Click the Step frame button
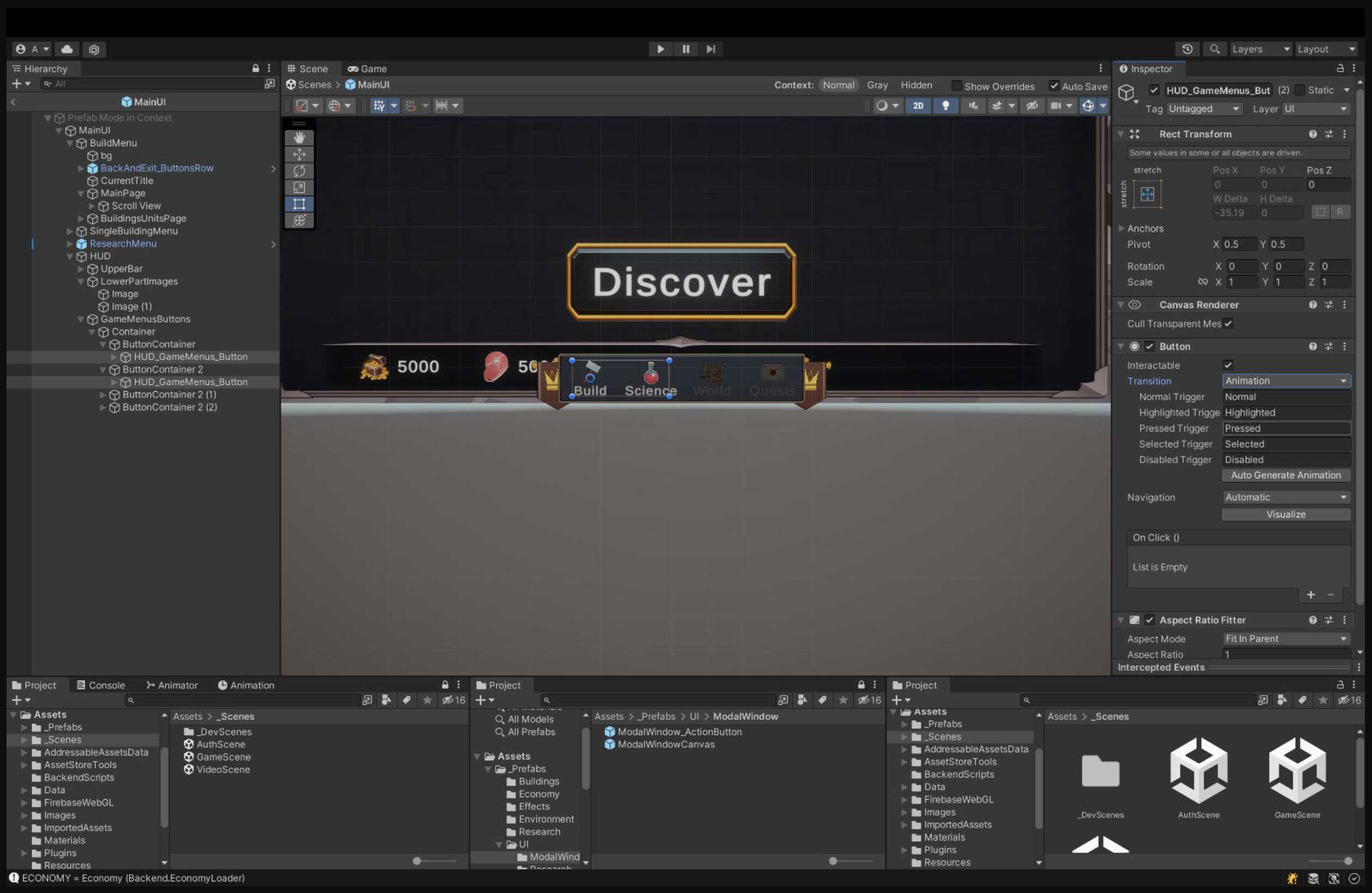The image size is (1372, 893). point(710,49)
